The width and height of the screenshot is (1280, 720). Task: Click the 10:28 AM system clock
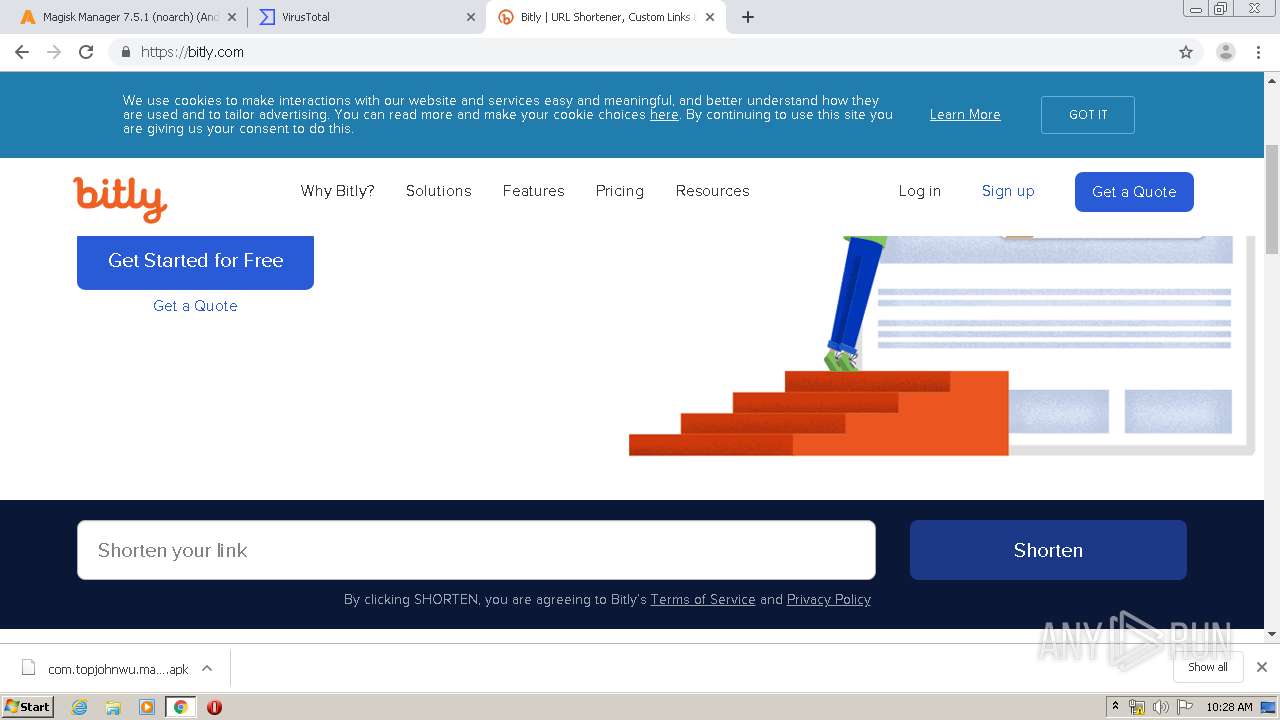[x=1229, y=707]
